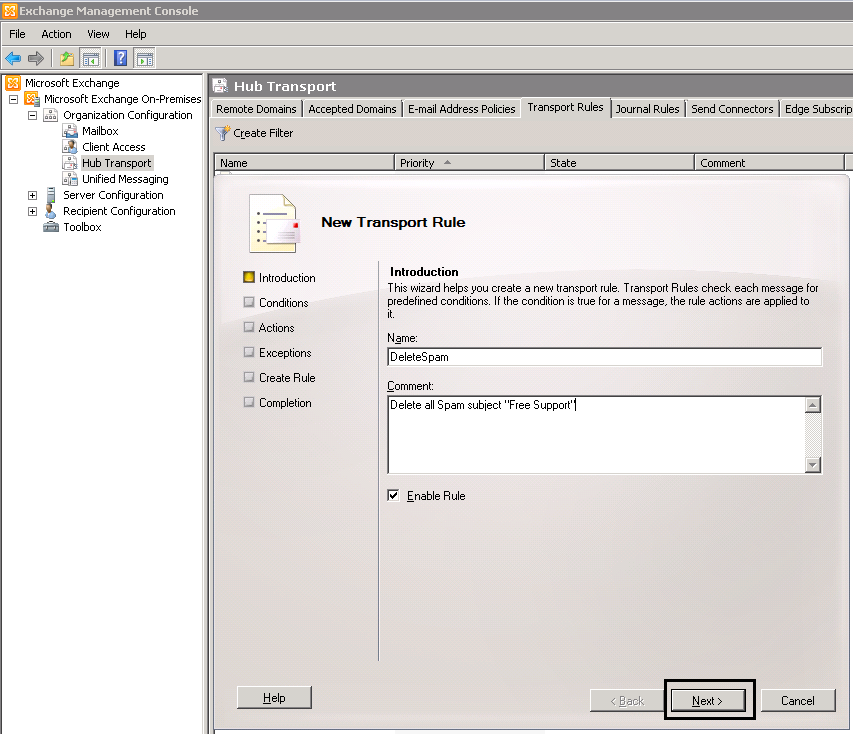Click the Forward arrow toolbar icon
This screenshot has width=853, height=734.
click(36, 58)
